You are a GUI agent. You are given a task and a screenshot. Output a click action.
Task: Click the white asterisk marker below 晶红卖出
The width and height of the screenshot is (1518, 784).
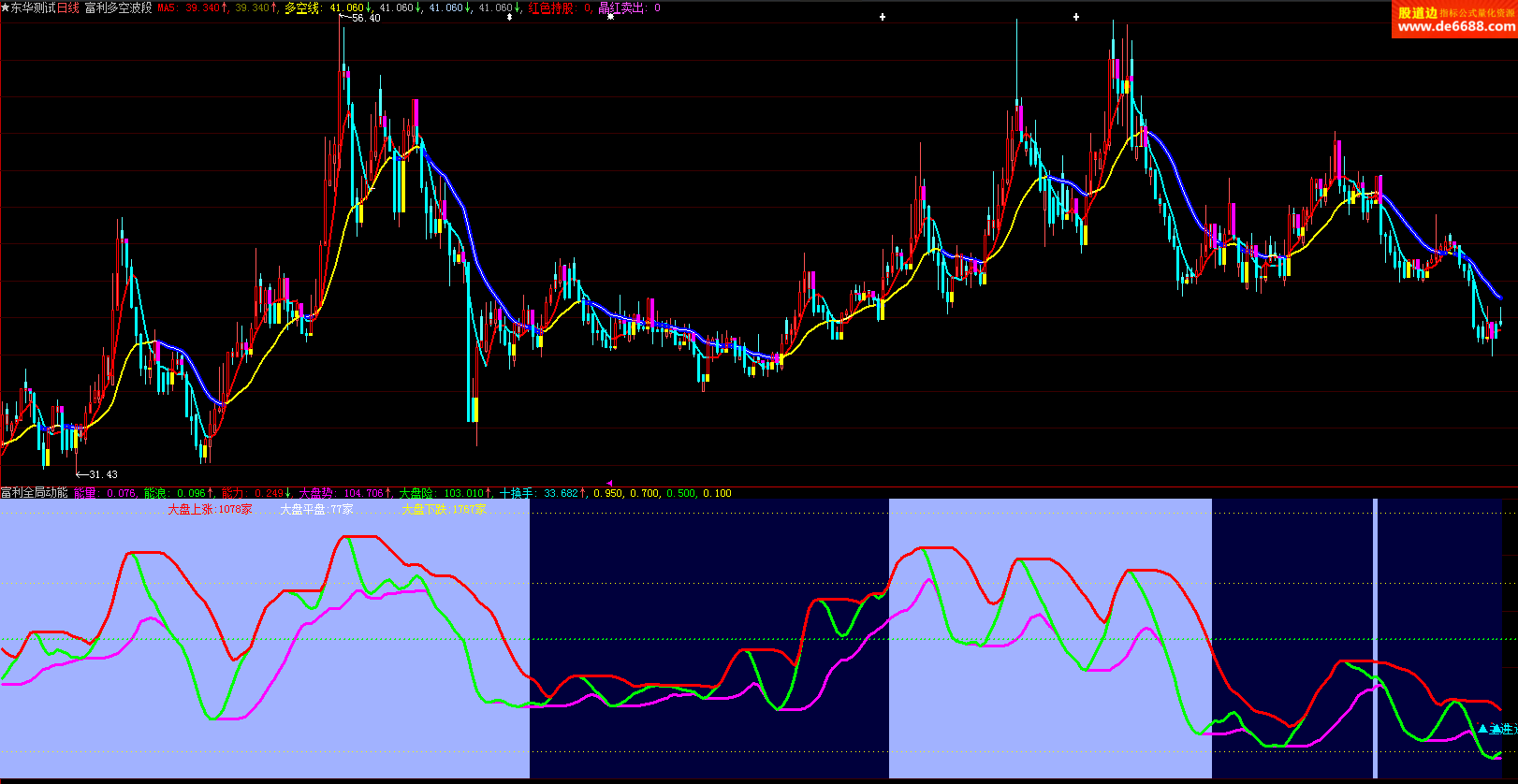point(610,18)
